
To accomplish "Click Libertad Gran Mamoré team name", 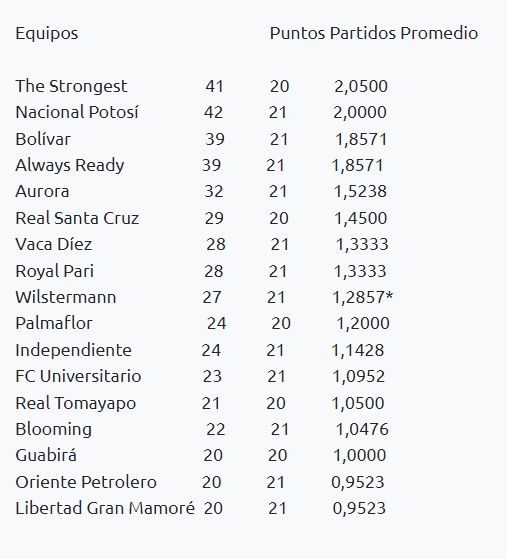I will point(105,508).
